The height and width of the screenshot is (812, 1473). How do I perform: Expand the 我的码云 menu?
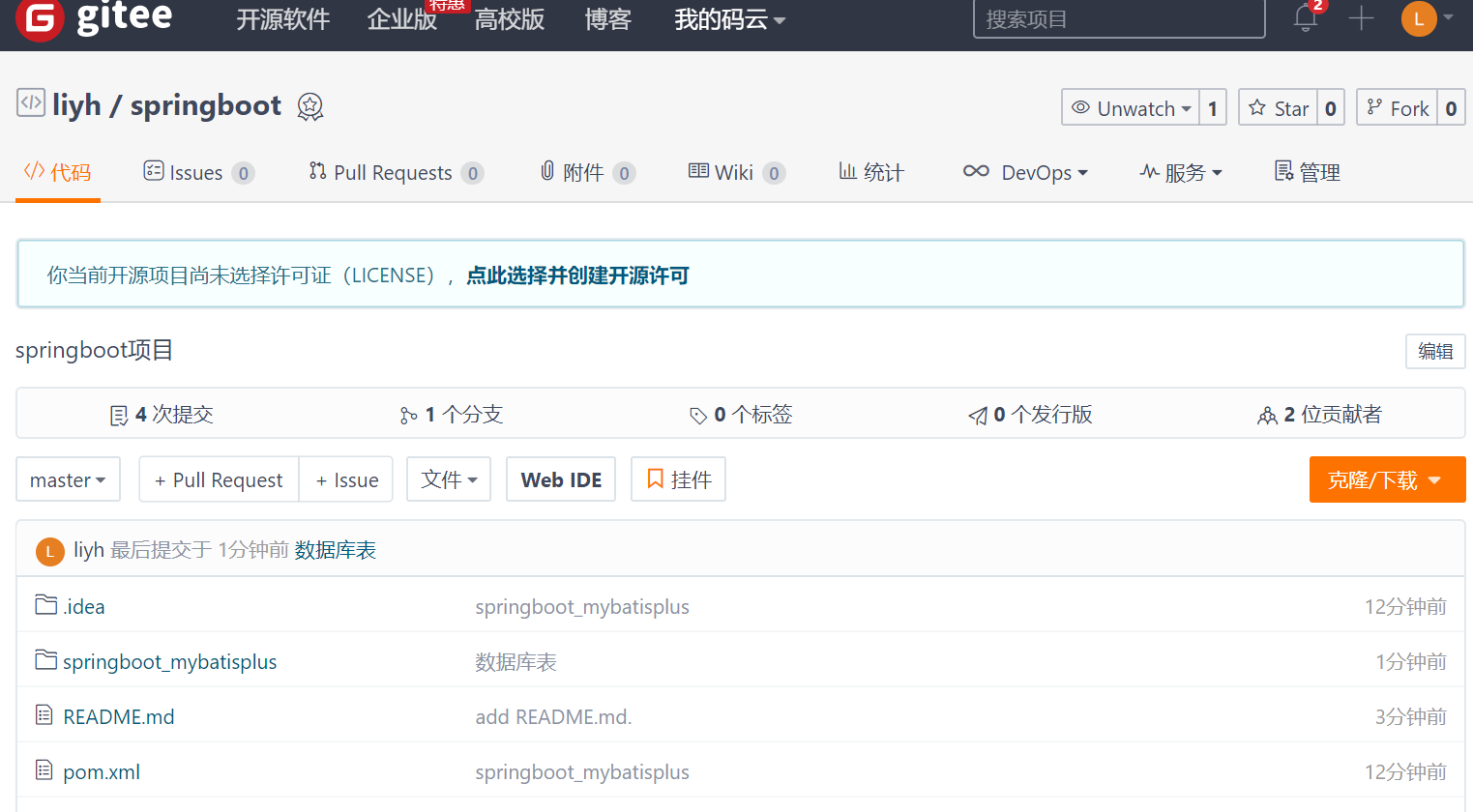click(729, 19)
